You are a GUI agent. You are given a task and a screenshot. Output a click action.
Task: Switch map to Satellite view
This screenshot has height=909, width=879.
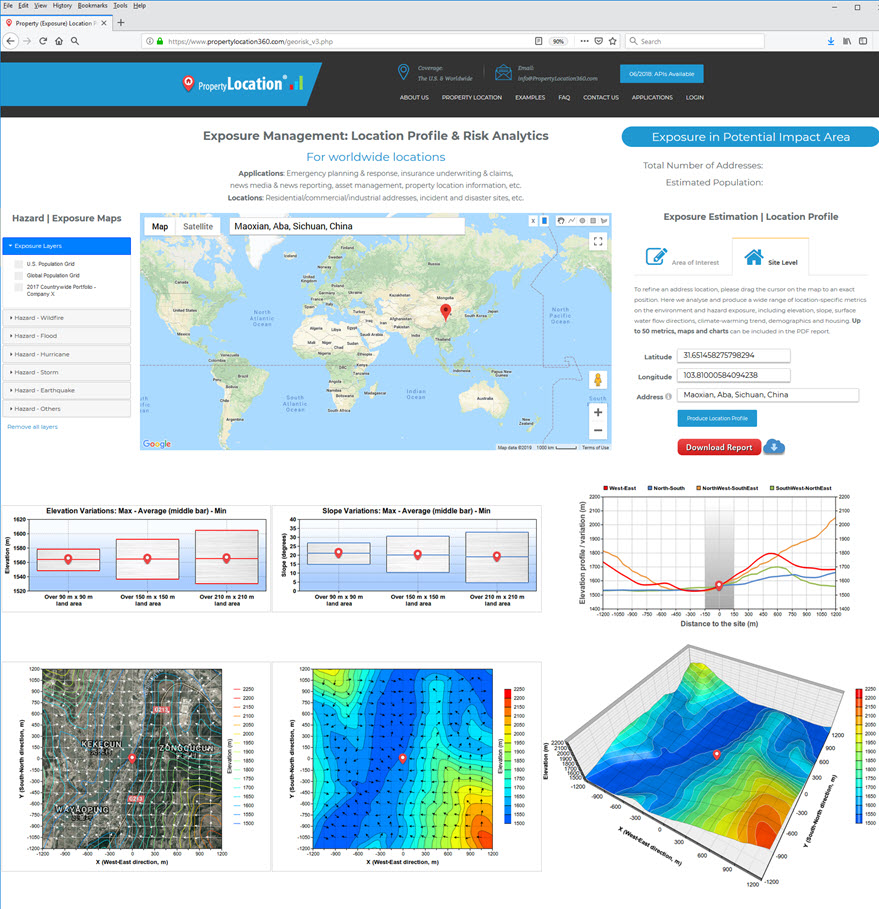pyautogui.click(x=198, y=227)
